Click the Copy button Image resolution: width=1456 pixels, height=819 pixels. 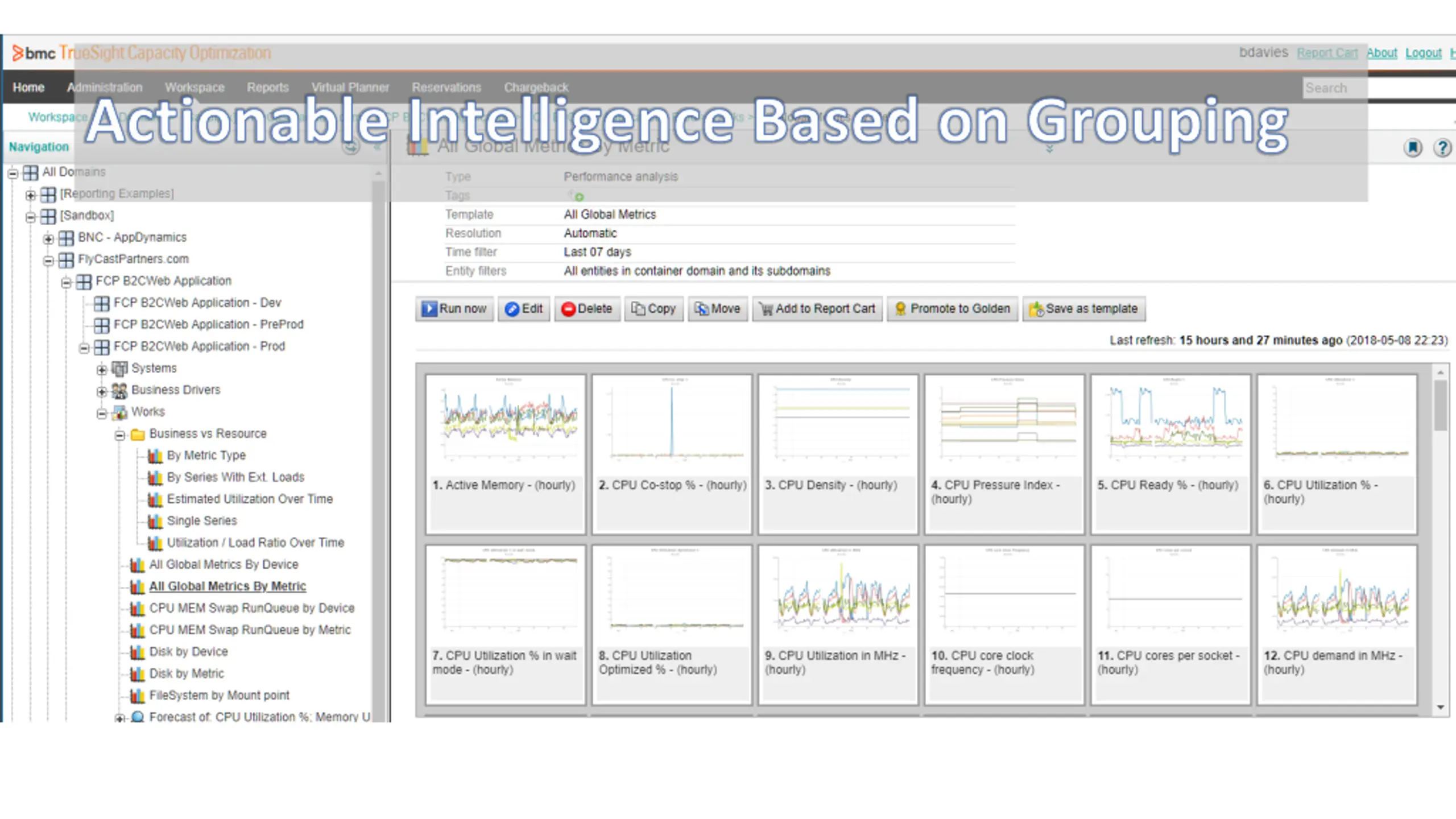point(653,309)
